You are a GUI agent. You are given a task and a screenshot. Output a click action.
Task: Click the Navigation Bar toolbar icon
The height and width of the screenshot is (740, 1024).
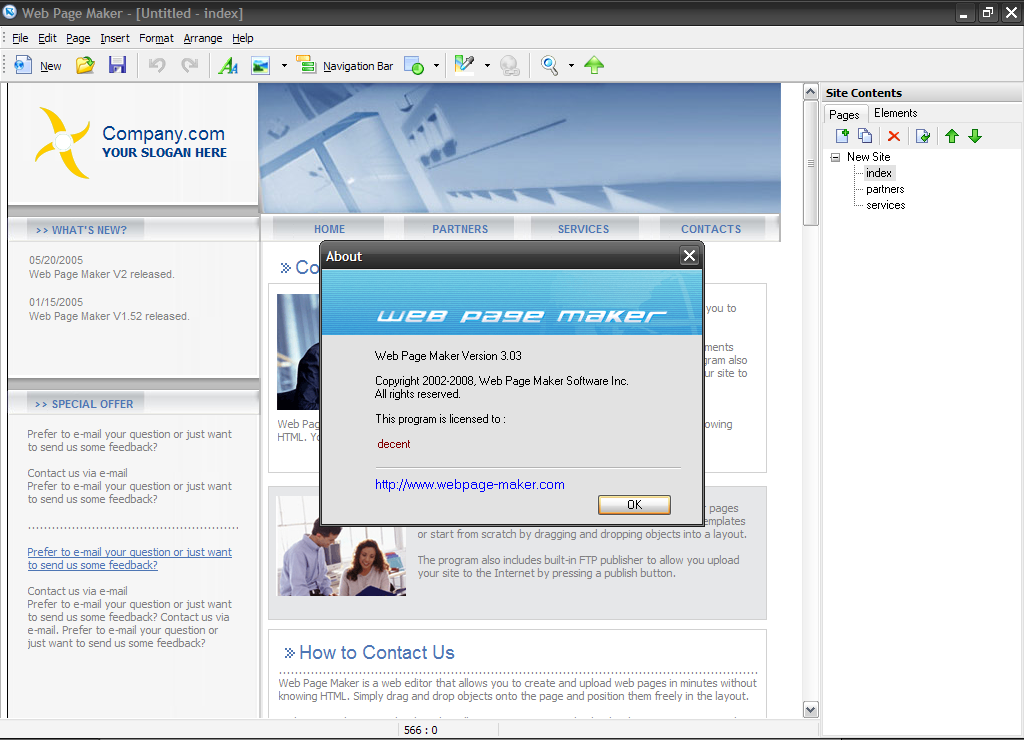click(306, 65)
